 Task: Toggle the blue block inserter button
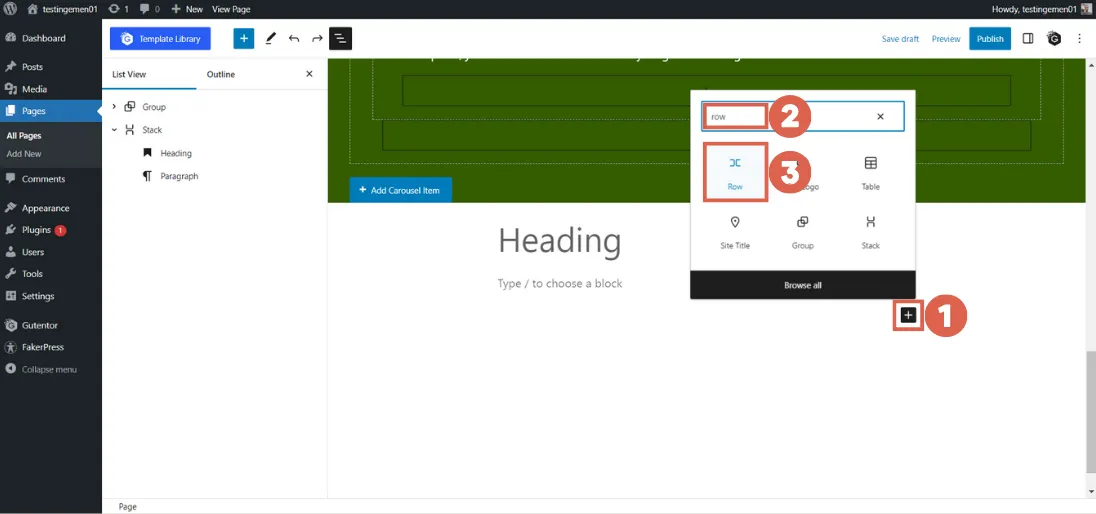pyautogui.click(x=244, y=38)
